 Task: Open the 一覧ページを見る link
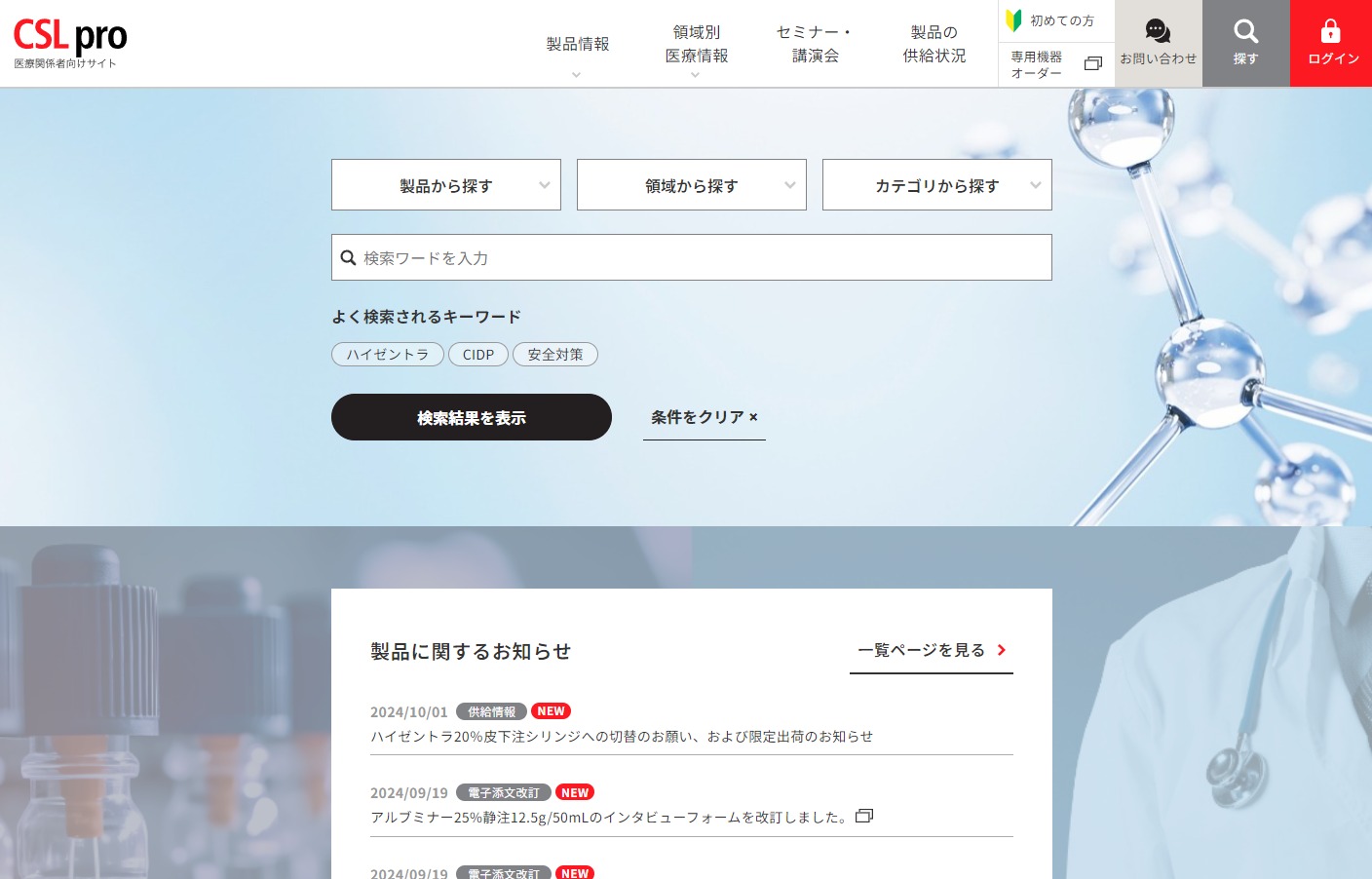[931, 650]
